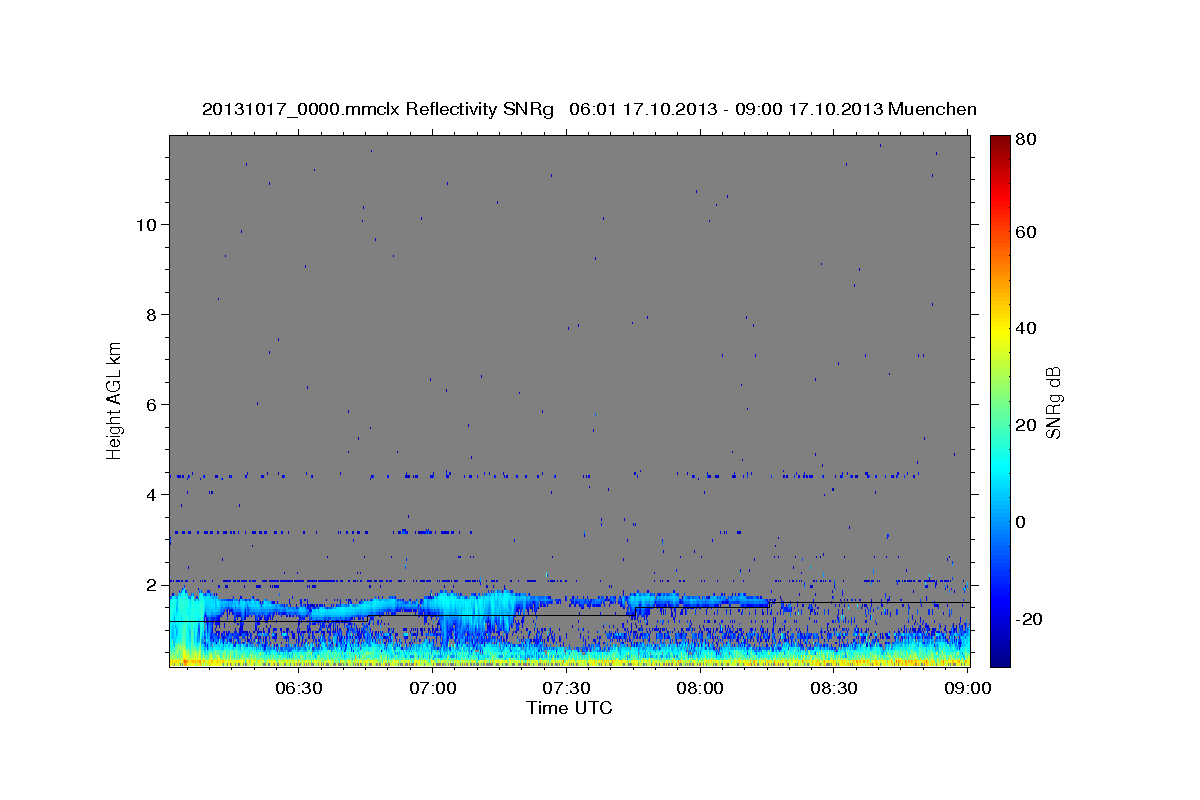
Task: Click the height tick label 4
Action: pyautogui.click(x=152, y=495)
